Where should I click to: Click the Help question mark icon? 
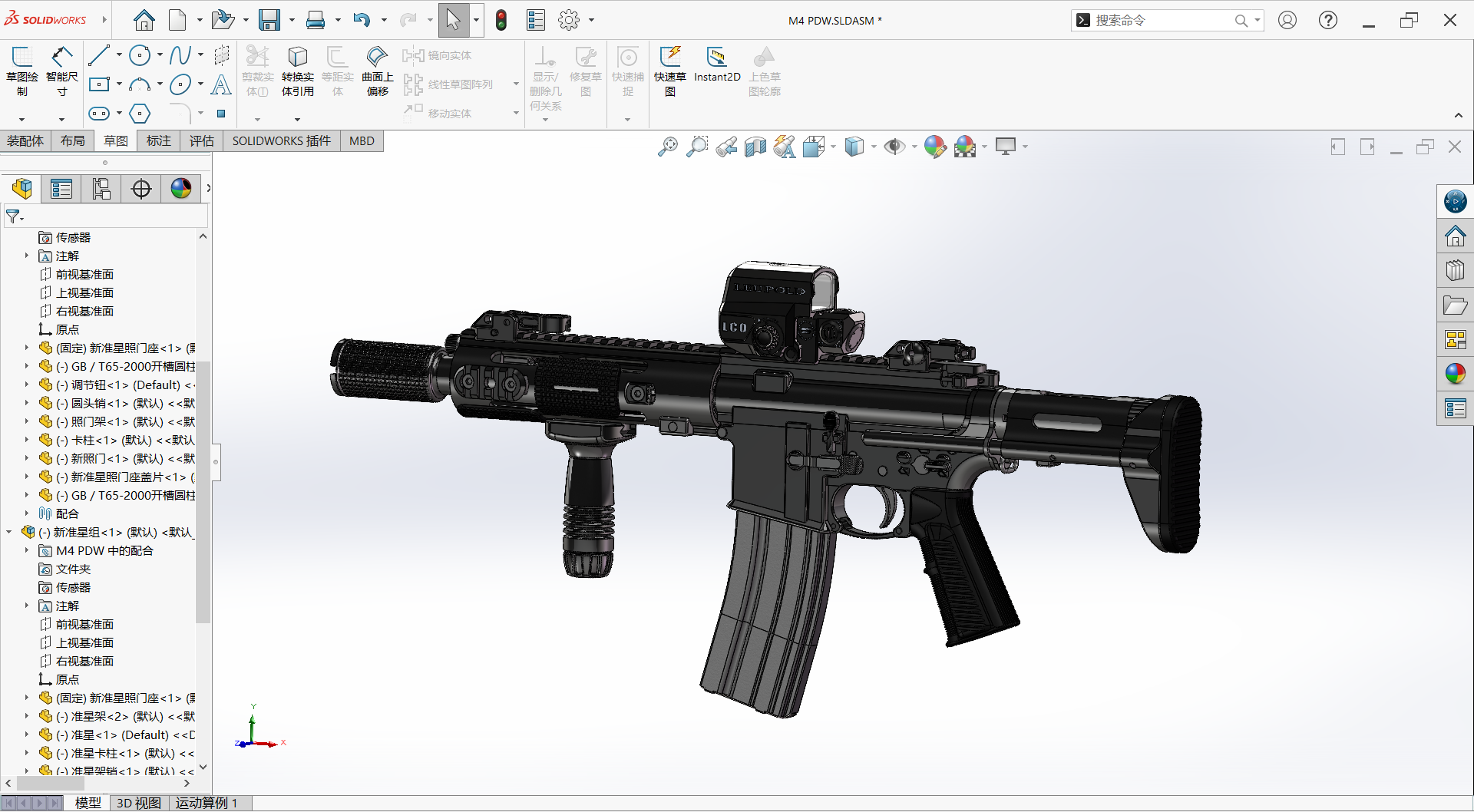(x=1328, y=20)
